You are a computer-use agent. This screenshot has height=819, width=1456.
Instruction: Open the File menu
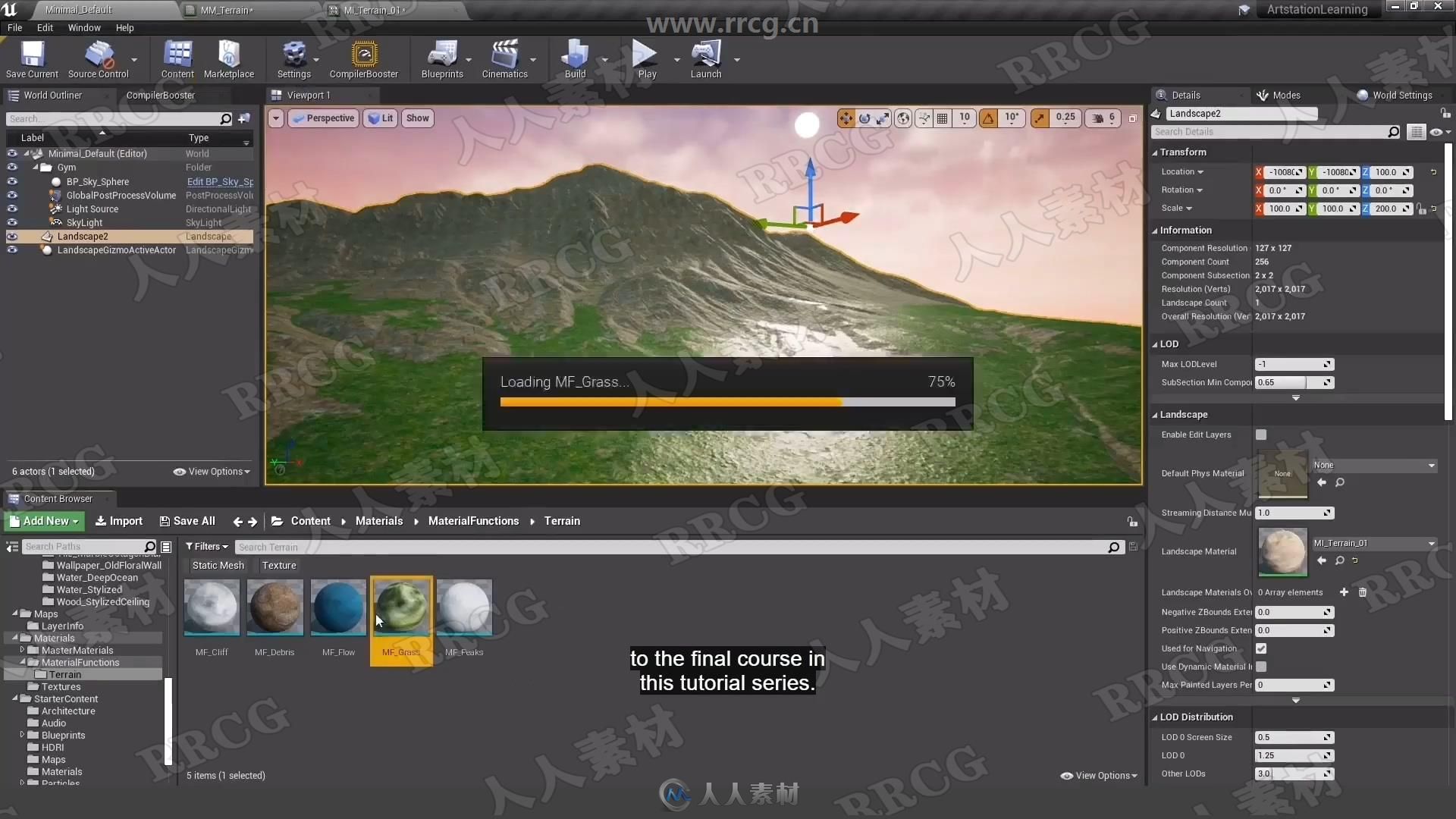[x=14, y=28]
